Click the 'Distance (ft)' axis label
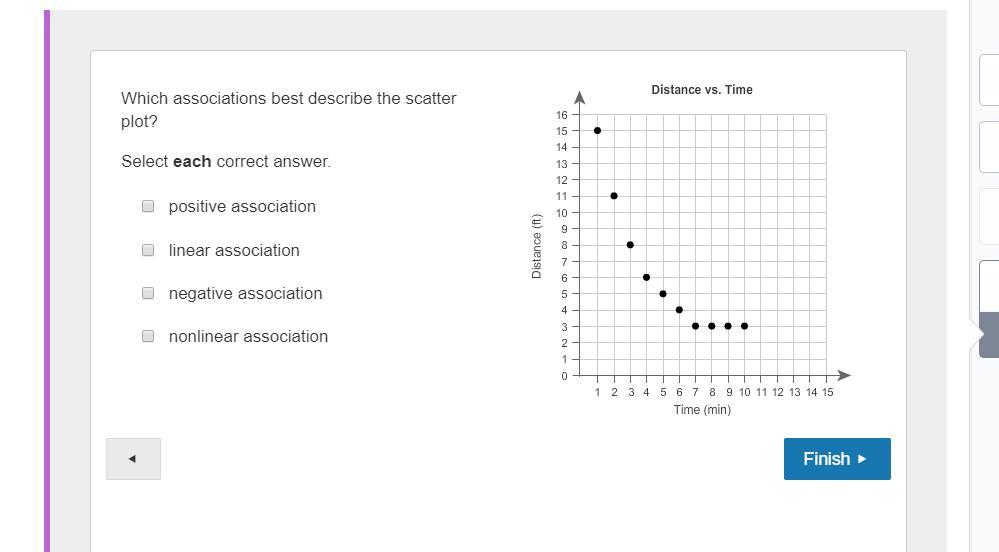999x552 pixels. 537,247
